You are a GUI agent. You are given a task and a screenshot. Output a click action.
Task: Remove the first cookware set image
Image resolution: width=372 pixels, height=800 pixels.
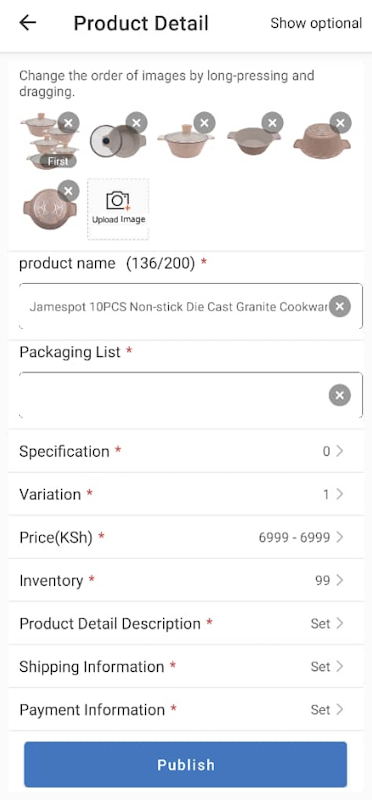tap(68, 122)
